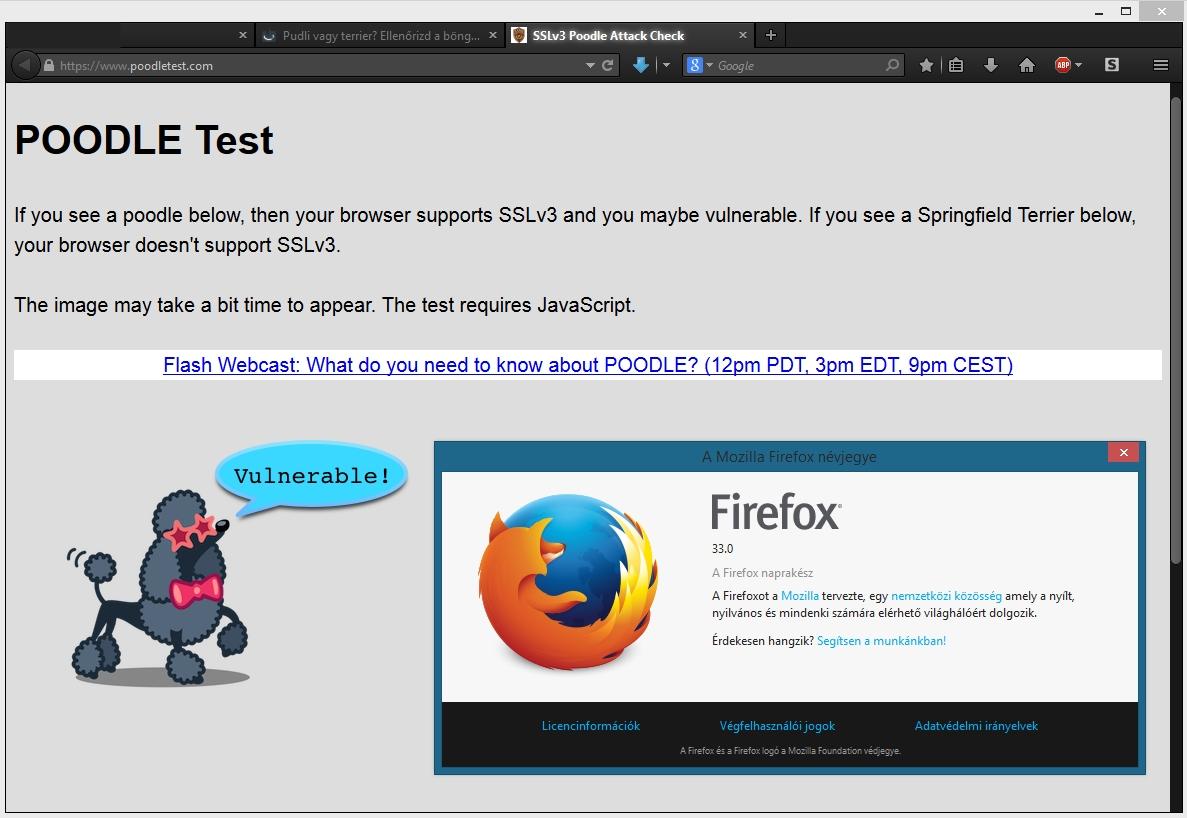
Task: Click 'A Firefox naprakész' status text
Action: point(762,573)
